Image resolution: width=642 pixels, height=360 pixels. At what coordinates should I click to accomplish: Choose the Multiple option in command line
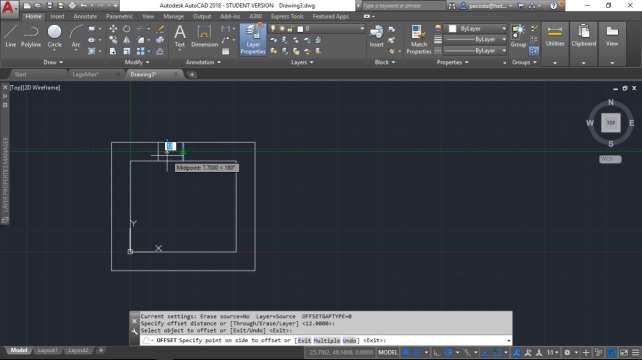[327, 340]
